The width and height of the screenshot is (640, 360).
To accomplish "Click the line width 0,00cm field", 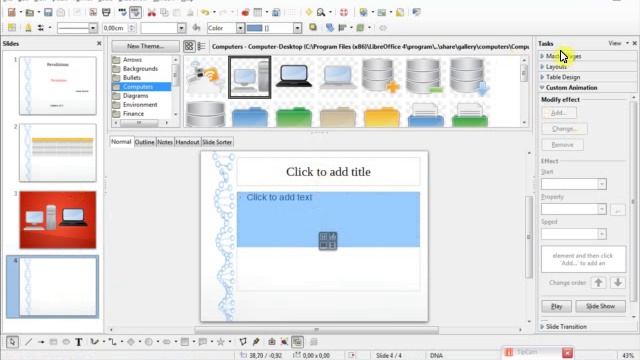I will [115, 28].
